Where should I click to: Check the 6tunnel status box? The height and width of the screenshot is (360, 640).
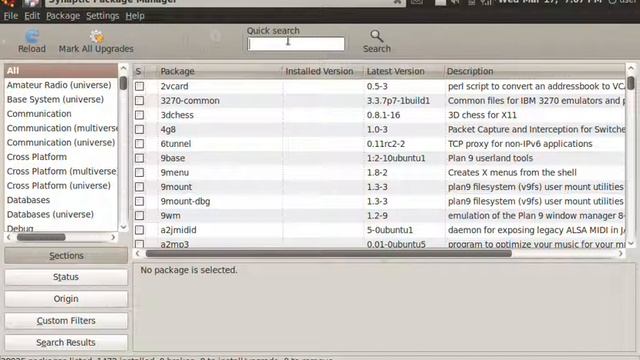pos(140,144)
